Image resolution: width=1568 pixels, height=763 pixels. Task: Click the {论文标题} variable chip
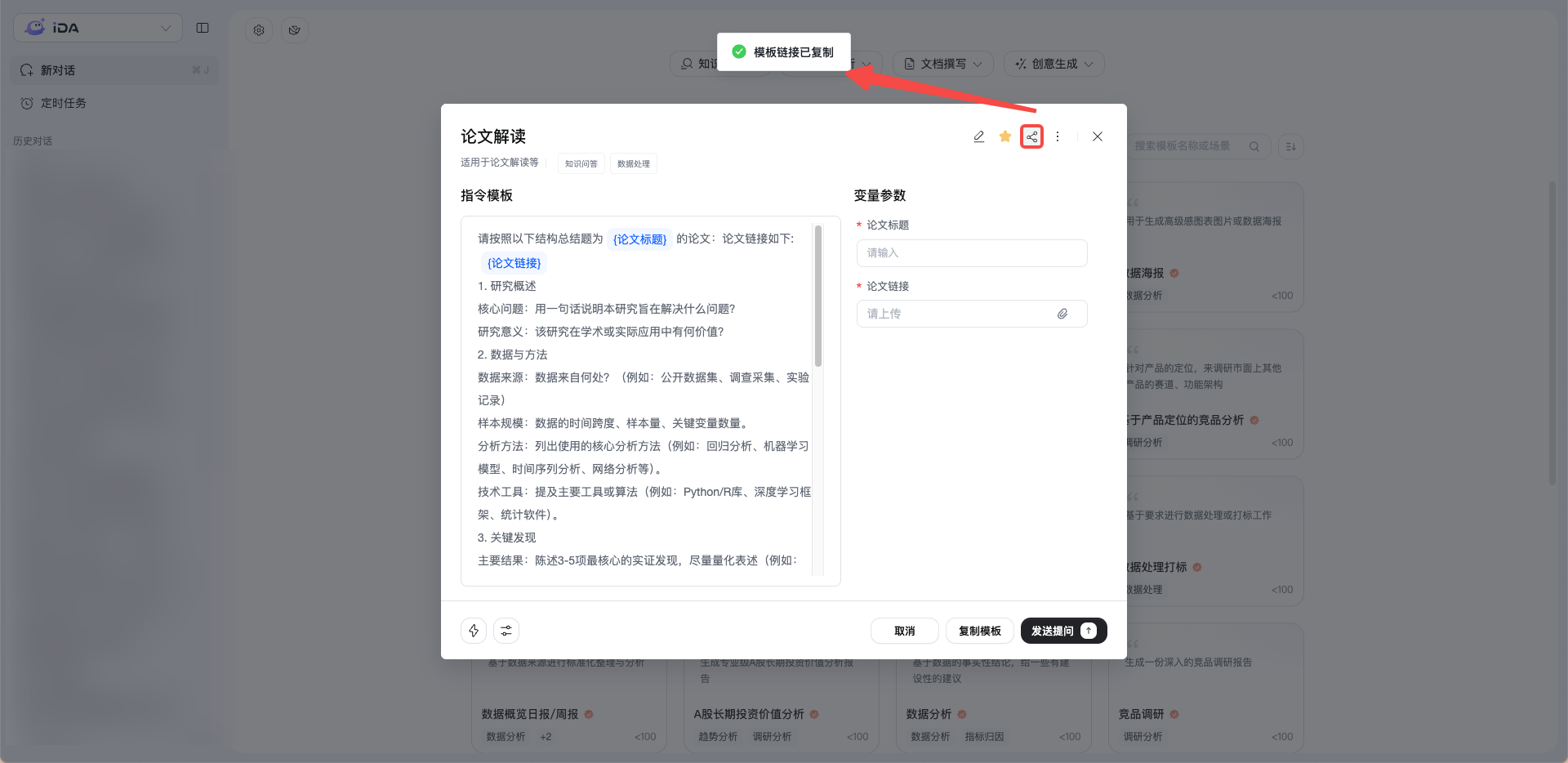pyautogui.click(x=639, y=239)
